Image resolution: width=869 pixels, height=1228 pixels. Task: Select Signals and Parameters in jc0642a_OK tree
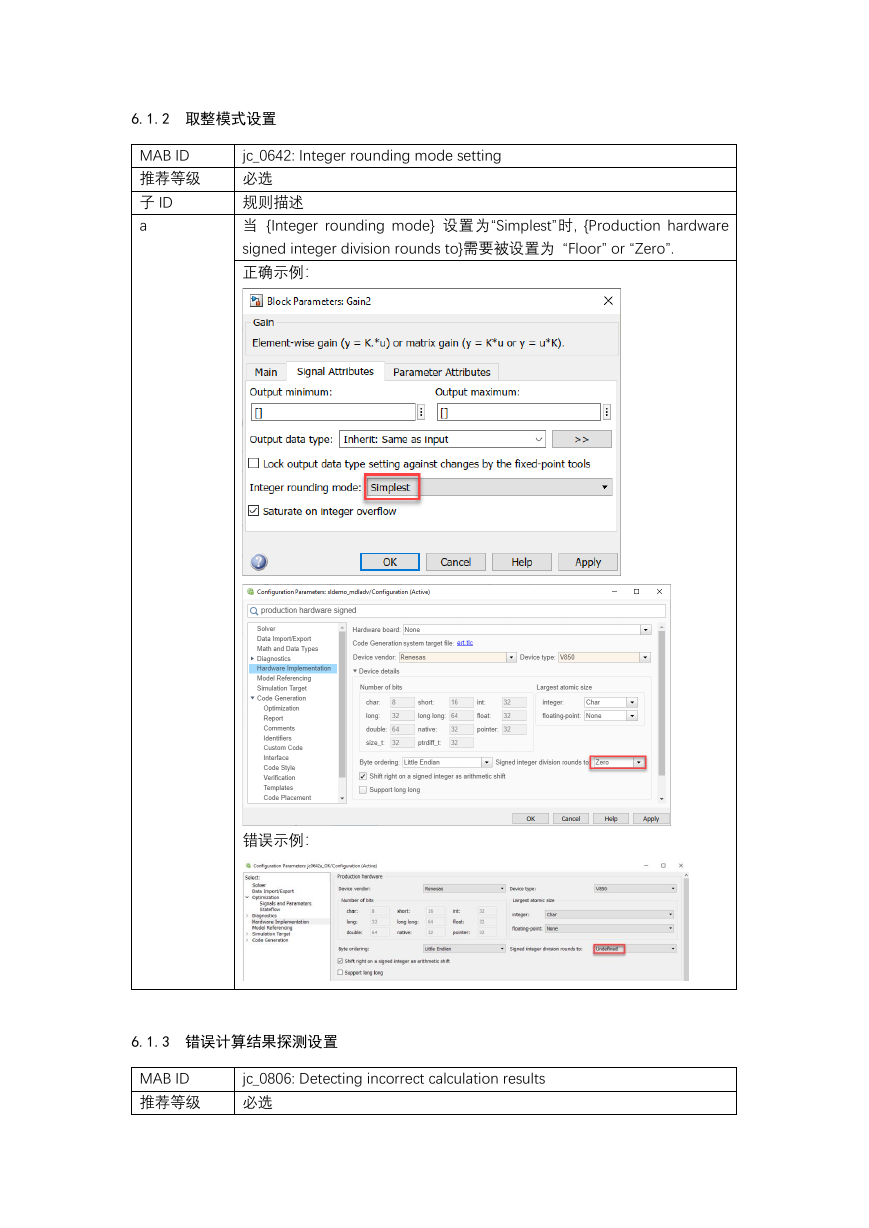[x=285, y=903]
